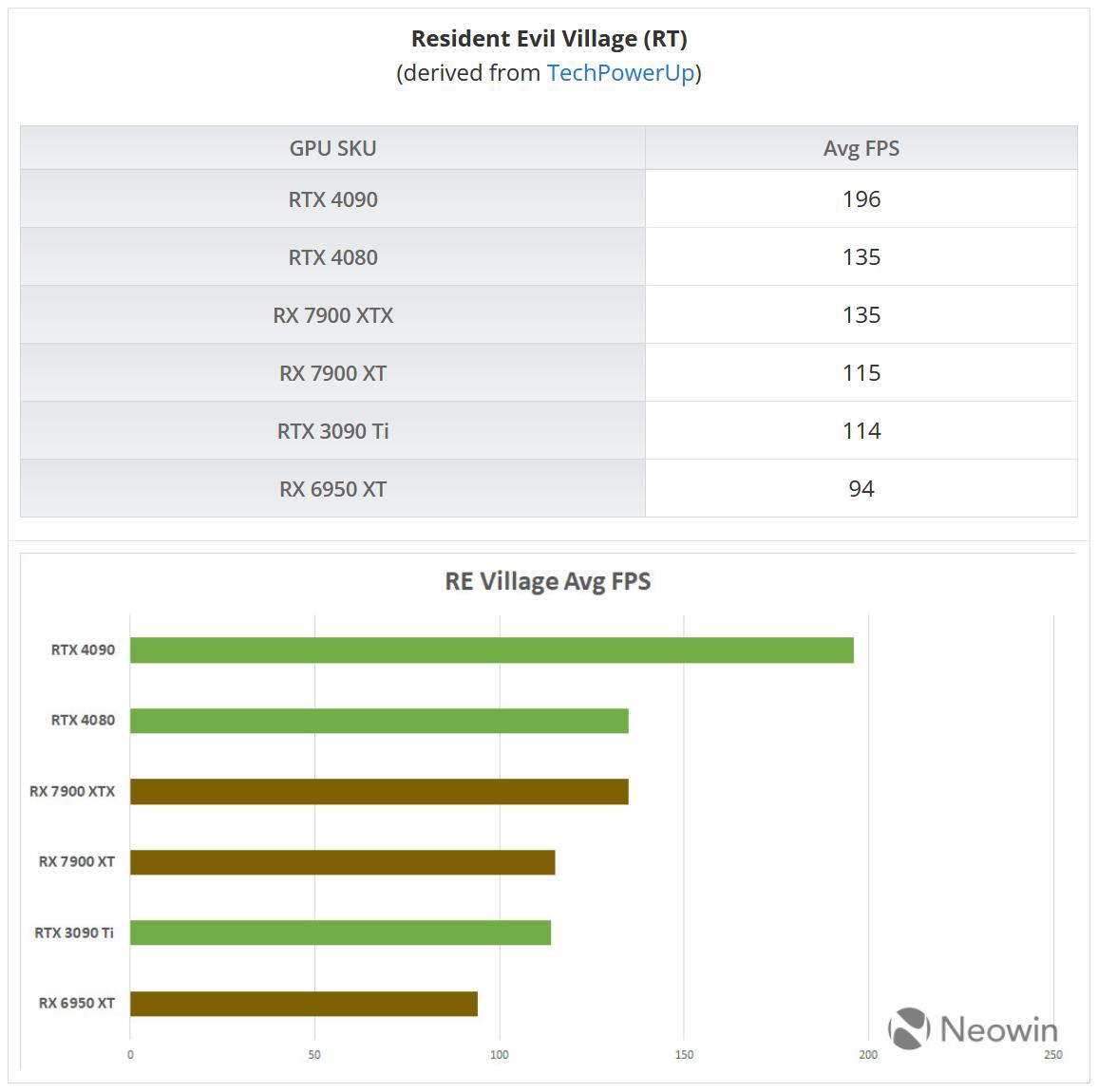The image size is (1098, 1092).
Task: Select the "GPU SKU" column header
Action: [332, 148]
